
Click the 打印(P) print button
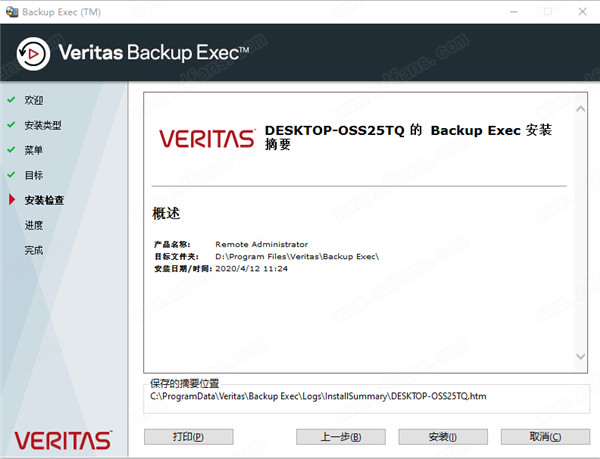tap(189, 437)
